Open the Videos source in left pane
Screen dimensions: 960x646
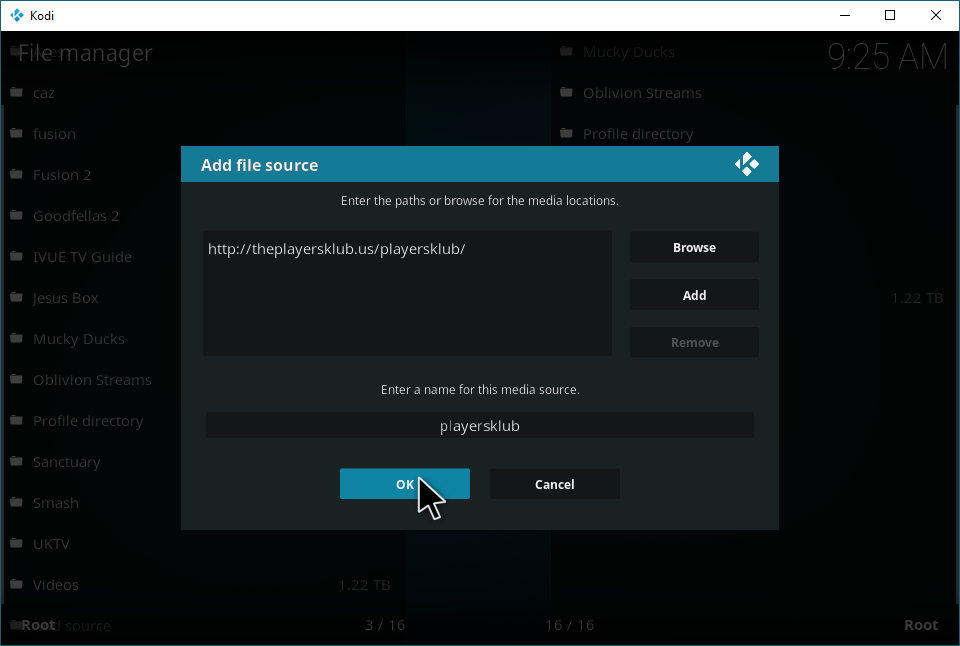(x=56, y=585)
